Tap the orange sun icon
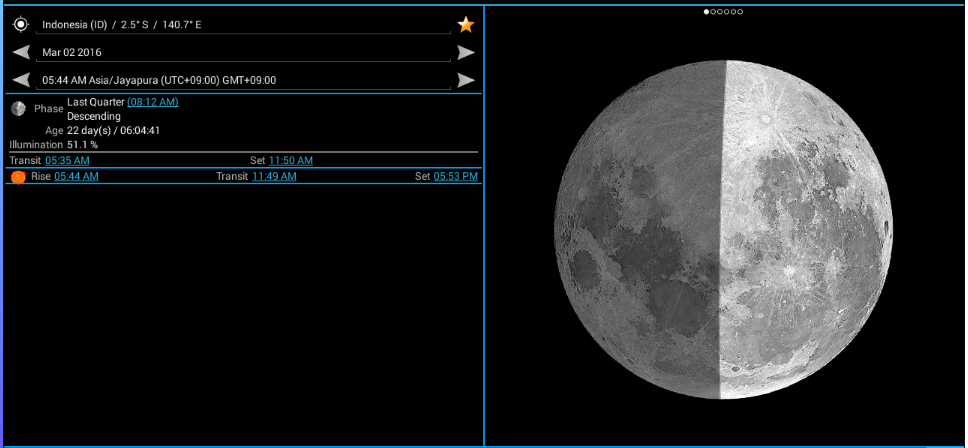This screenshot has width=968, height=448. [x=19, y=177]
